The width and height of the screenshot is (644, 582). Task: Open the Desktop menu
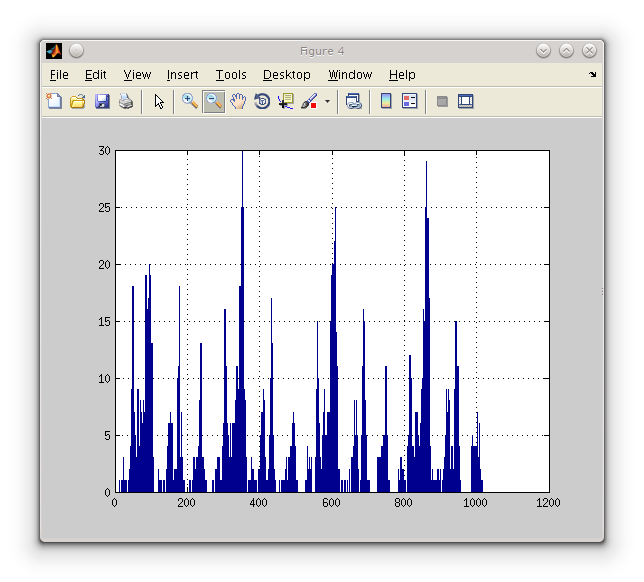click(x=286, y=75)
